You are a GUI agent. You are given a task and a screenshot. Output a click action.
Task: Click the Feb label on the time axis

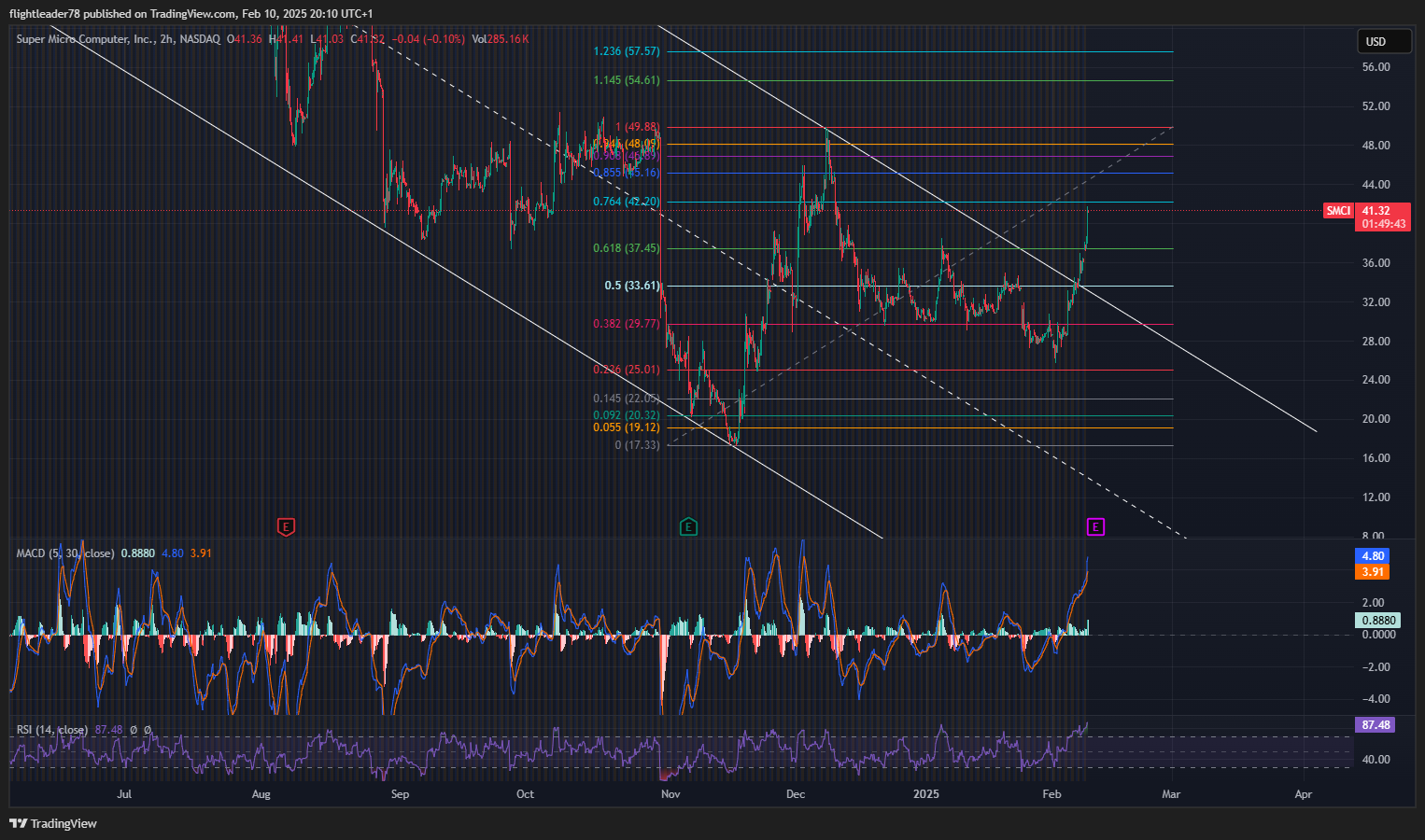pos(1051,795)
